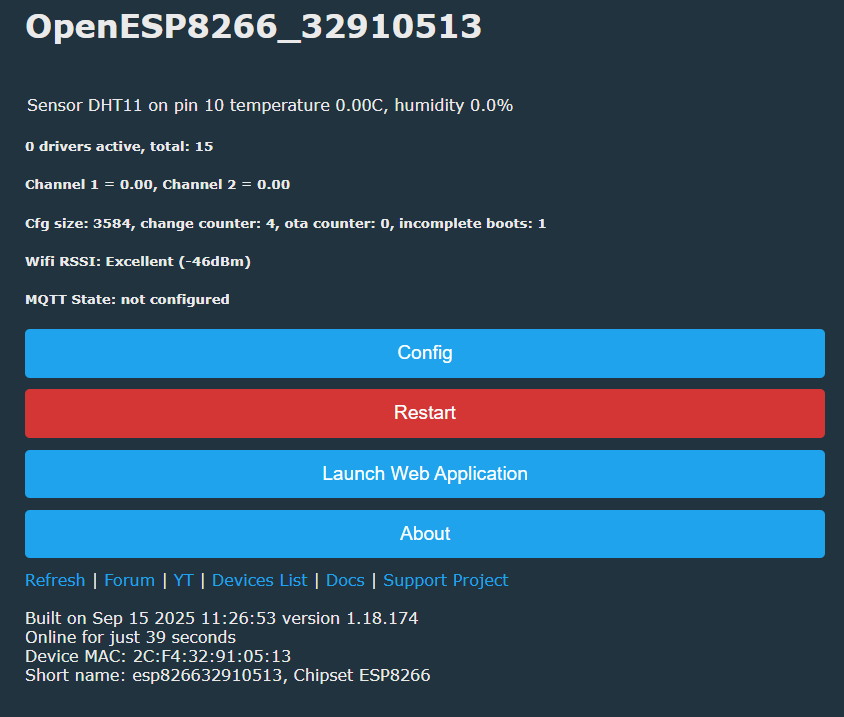Click the 'Built on Sep 15 2025' version line

222,618
